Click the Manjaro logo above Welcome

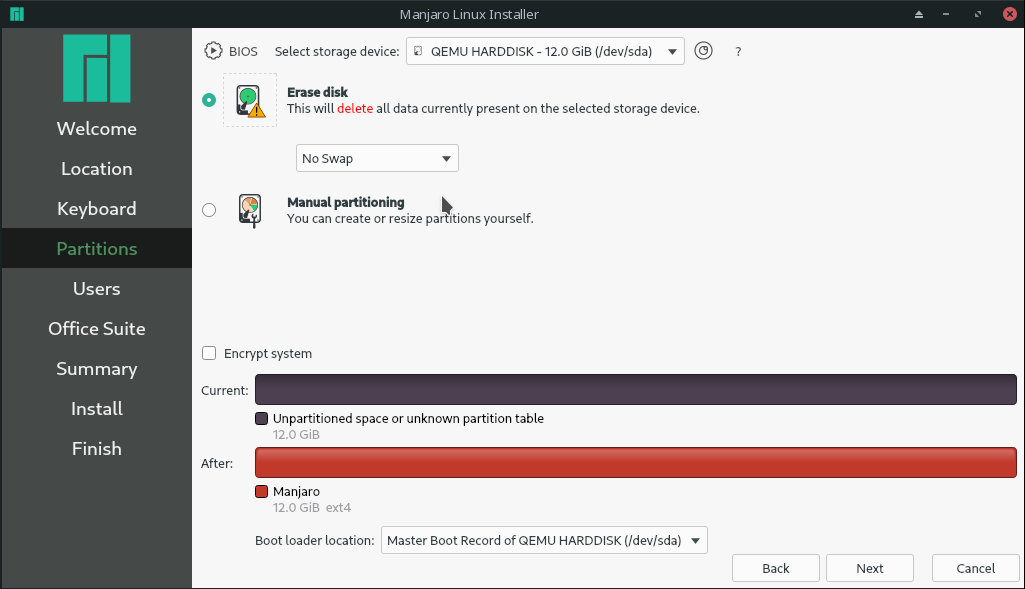96,68
